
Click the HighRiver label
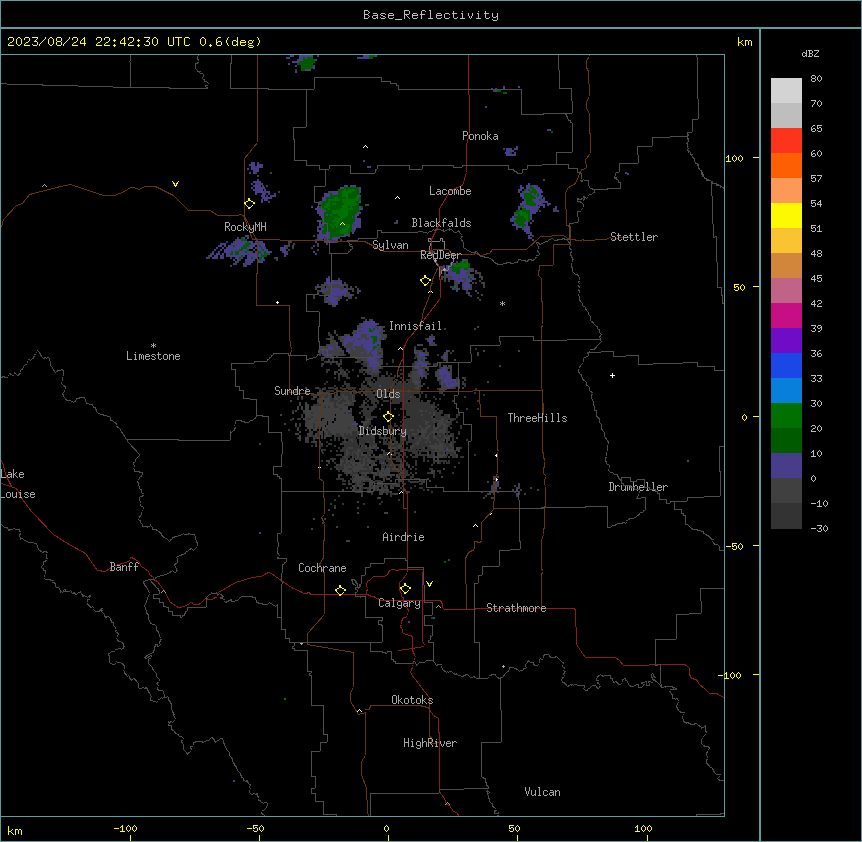(430, 743)
